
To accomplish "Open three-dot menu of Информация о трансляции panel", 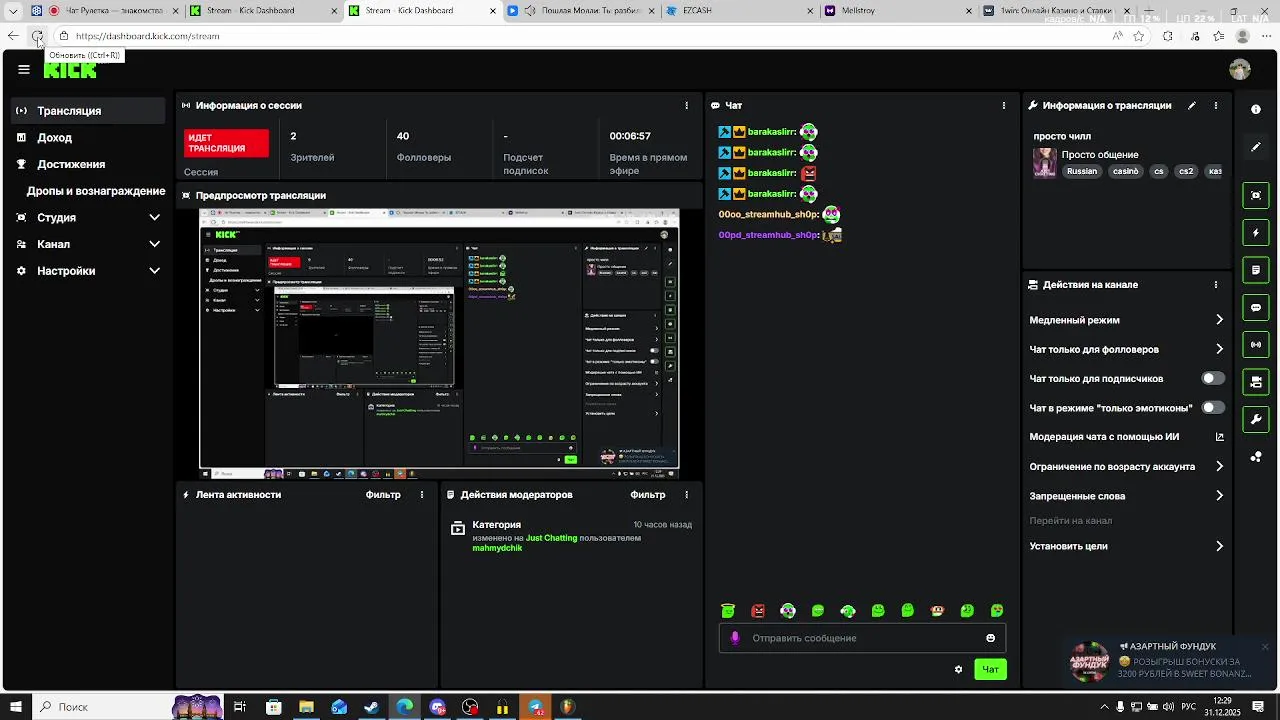I will (x=1216, y=105).
